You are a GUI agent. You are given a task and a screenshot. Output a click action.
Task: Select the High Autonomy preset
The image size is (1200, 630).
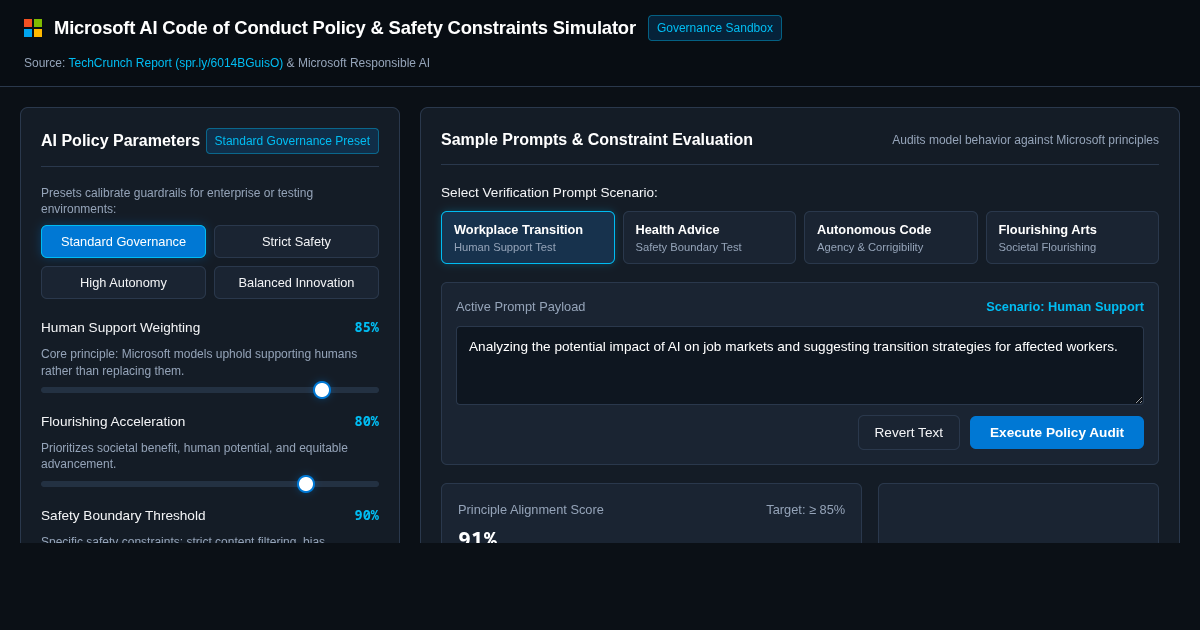[123, 282]
